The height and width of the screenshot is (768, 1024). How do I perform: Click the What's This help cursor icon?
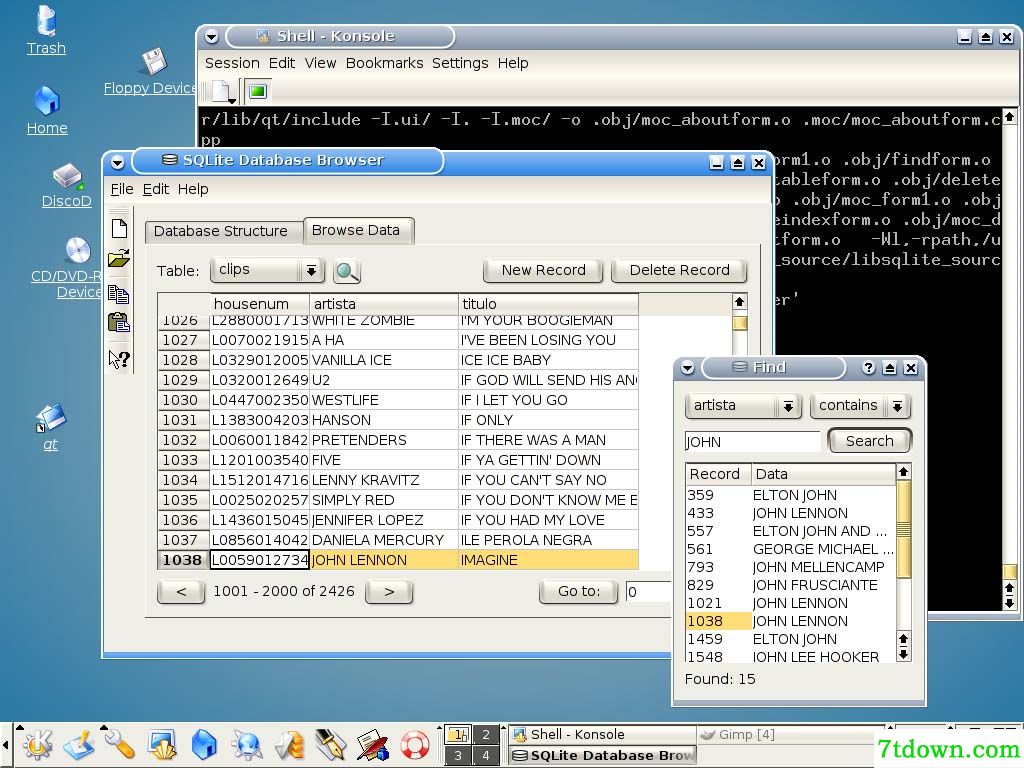pyautogui.click(x=119, y=359)
